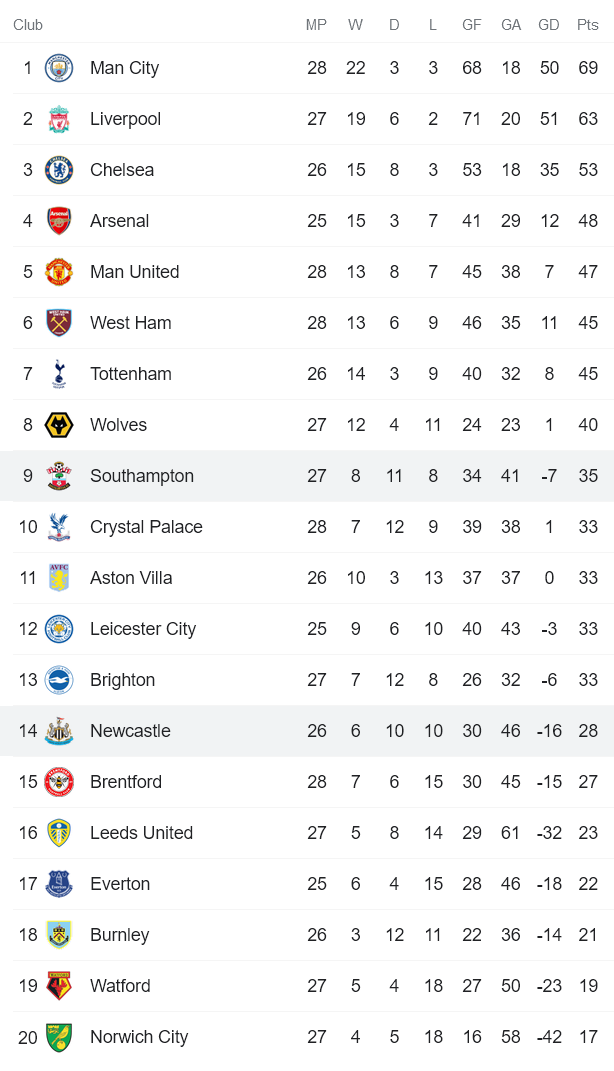
Task: Click the Club column header
Action: 28,25
